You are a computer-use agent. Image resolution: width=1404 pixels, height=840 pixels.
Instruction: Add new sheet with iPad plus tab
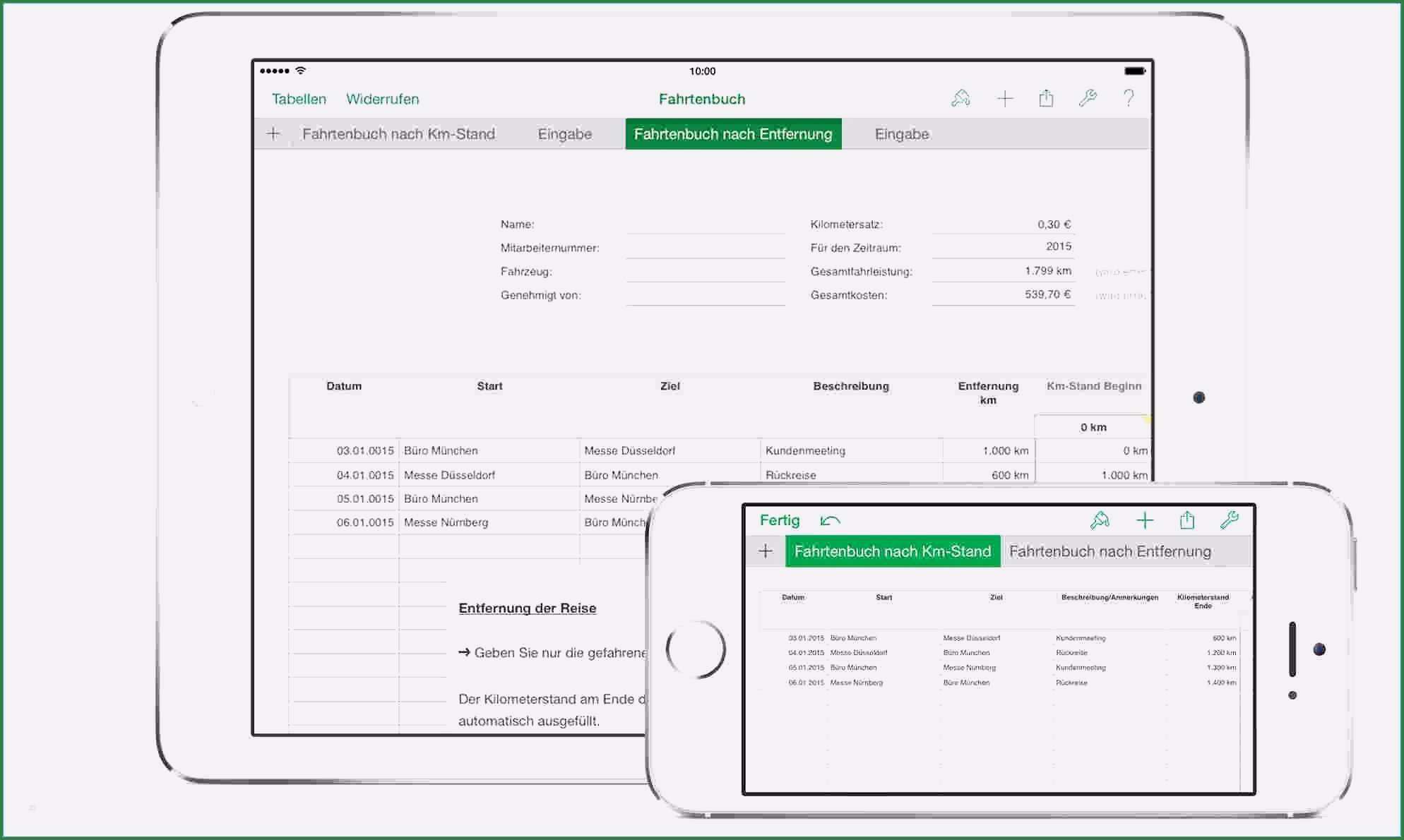point(273,134)
